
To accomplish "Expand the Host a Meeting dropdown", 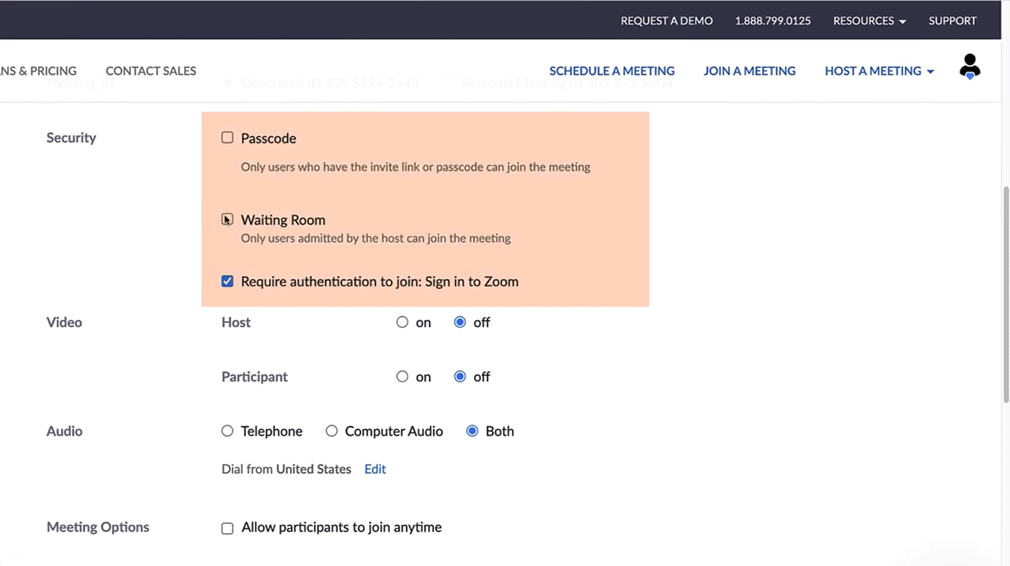I will (x=878, y=71).
